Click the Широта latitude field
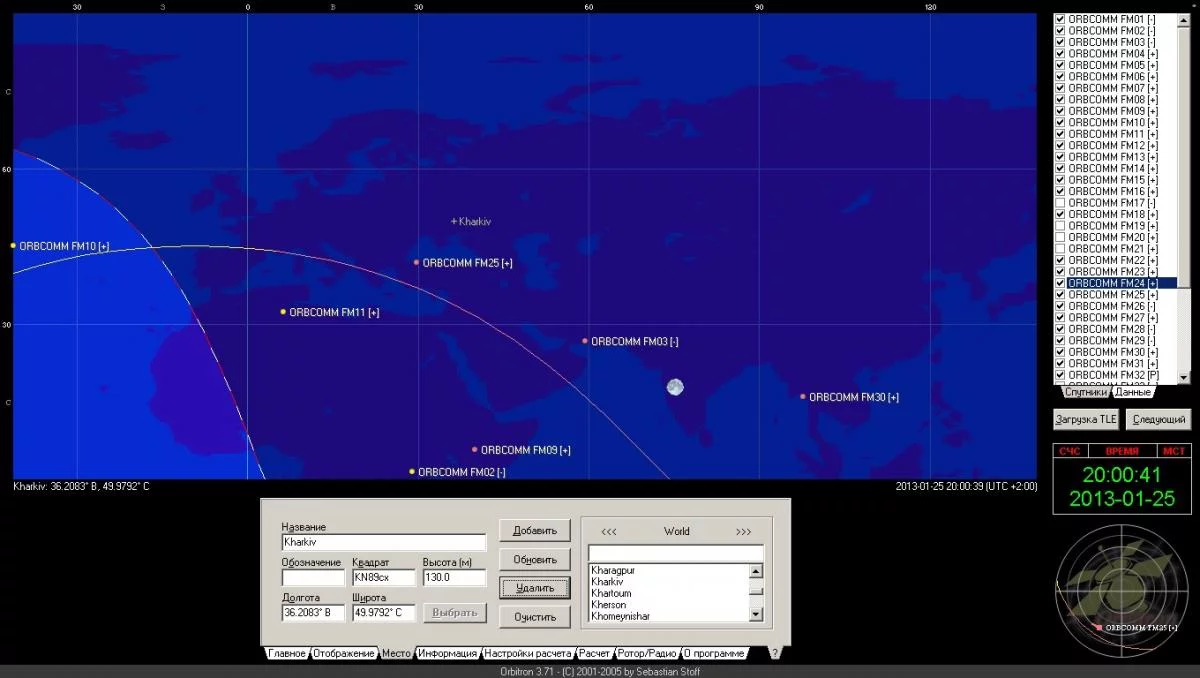The height and width of the screenshot is (678, 1200). pos(383,613)
